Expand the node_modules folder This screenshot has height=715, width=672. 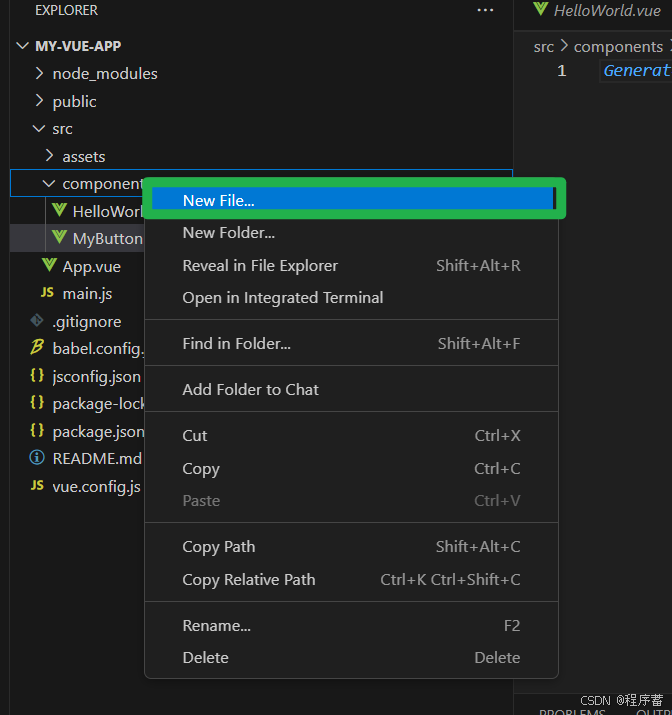point(40,73)
